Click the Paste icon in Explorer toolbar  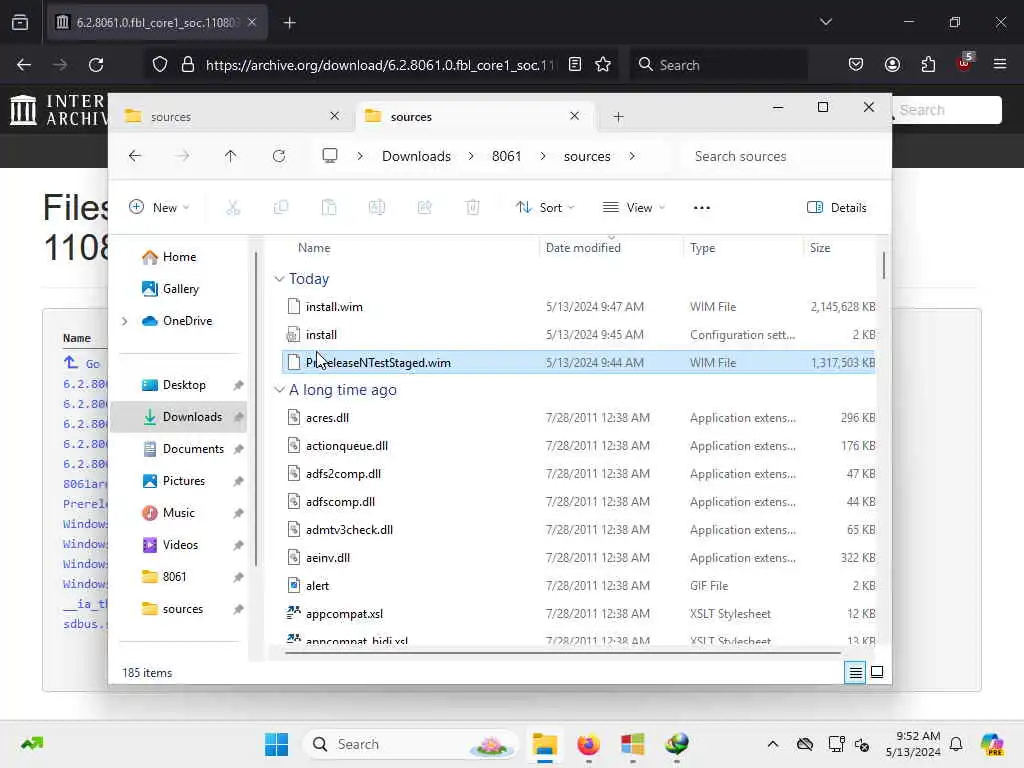pos(329,208)
